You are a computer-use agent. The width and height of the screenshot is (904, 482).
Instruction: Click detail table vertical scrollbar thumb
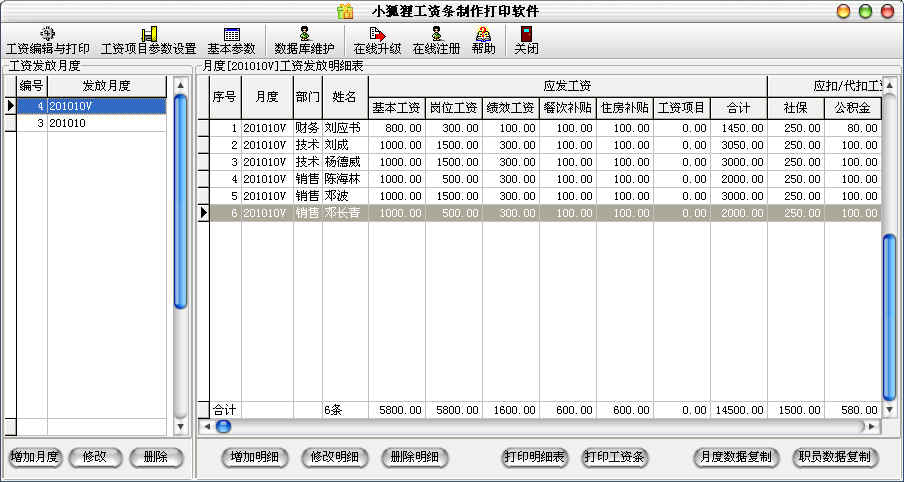[x=889, y=317]
